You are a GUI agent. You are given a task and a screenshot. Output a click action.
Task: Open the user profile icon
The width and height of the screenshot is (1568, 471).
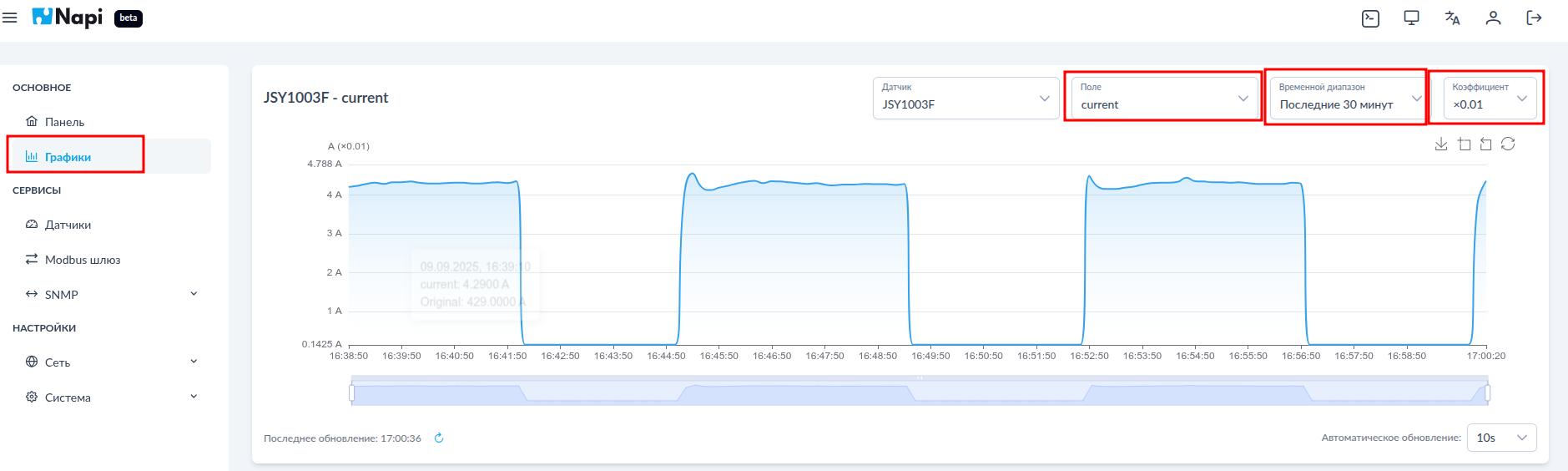pyautogui.click(x=1493, y=18)
